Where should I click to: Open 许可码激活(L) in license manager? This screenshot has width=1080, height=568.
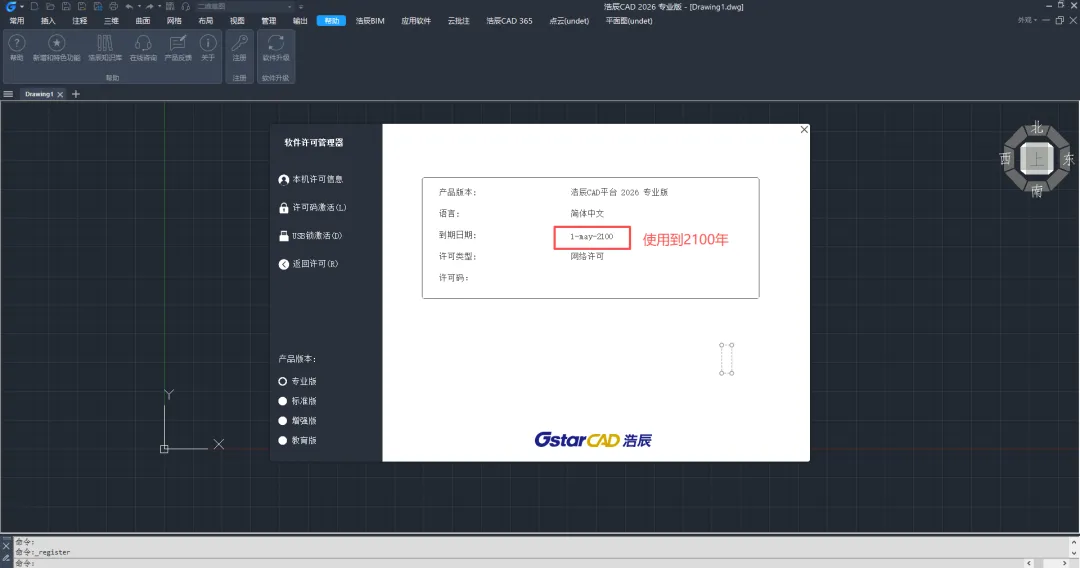312,208
